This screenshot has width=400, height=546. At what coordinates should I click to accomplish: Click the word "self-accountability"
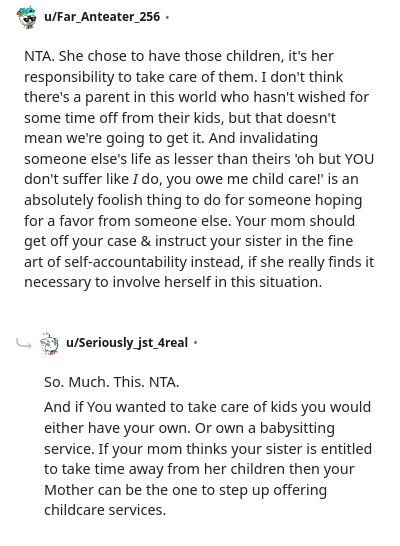[x=125, y=262]
